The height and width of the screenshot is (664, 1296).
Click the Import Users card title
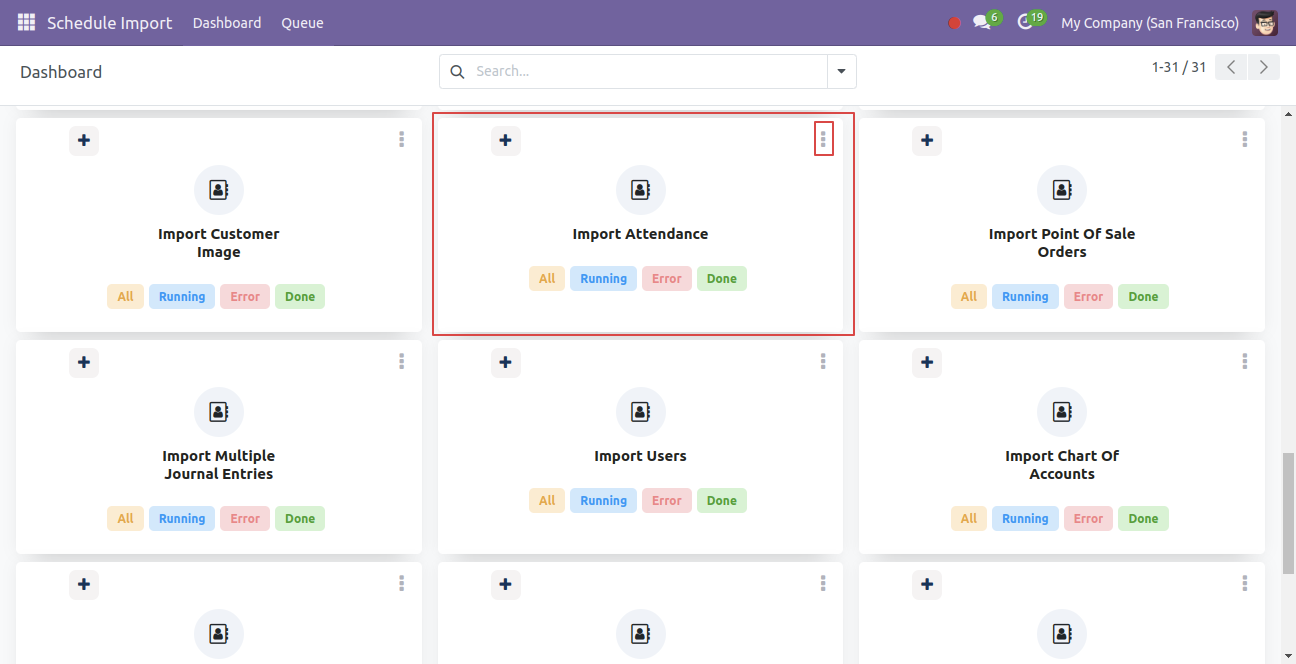640,456
